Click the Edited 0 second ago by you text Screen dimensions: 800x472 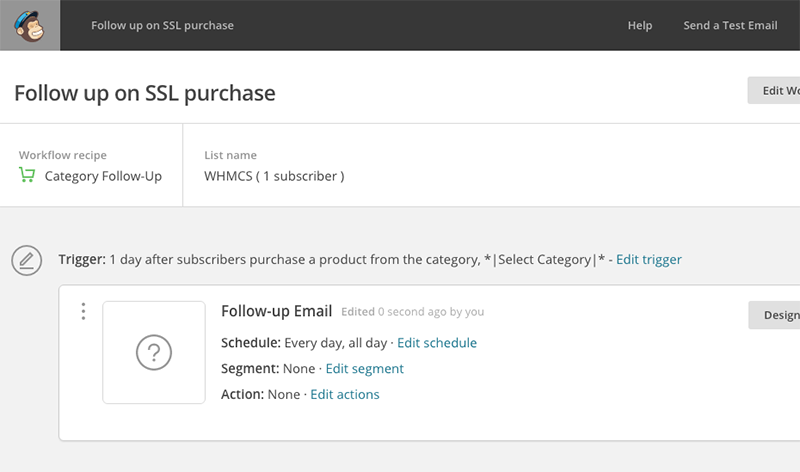[413, 312]
